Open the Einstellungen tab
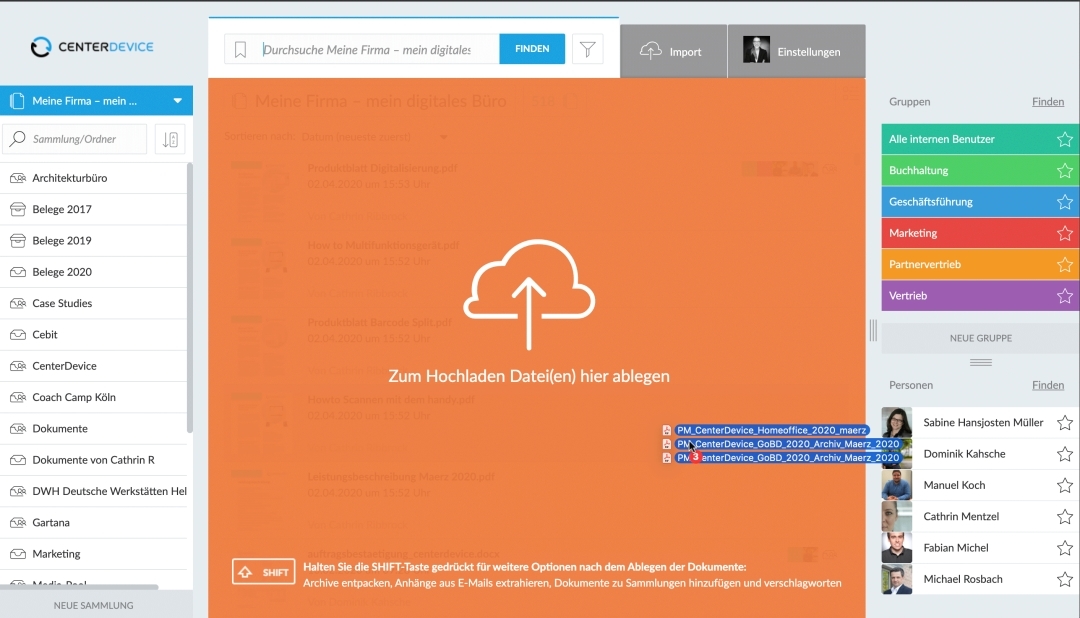Image resolution: width=1080 pixels, height=618 pixels. coord(797,51)
